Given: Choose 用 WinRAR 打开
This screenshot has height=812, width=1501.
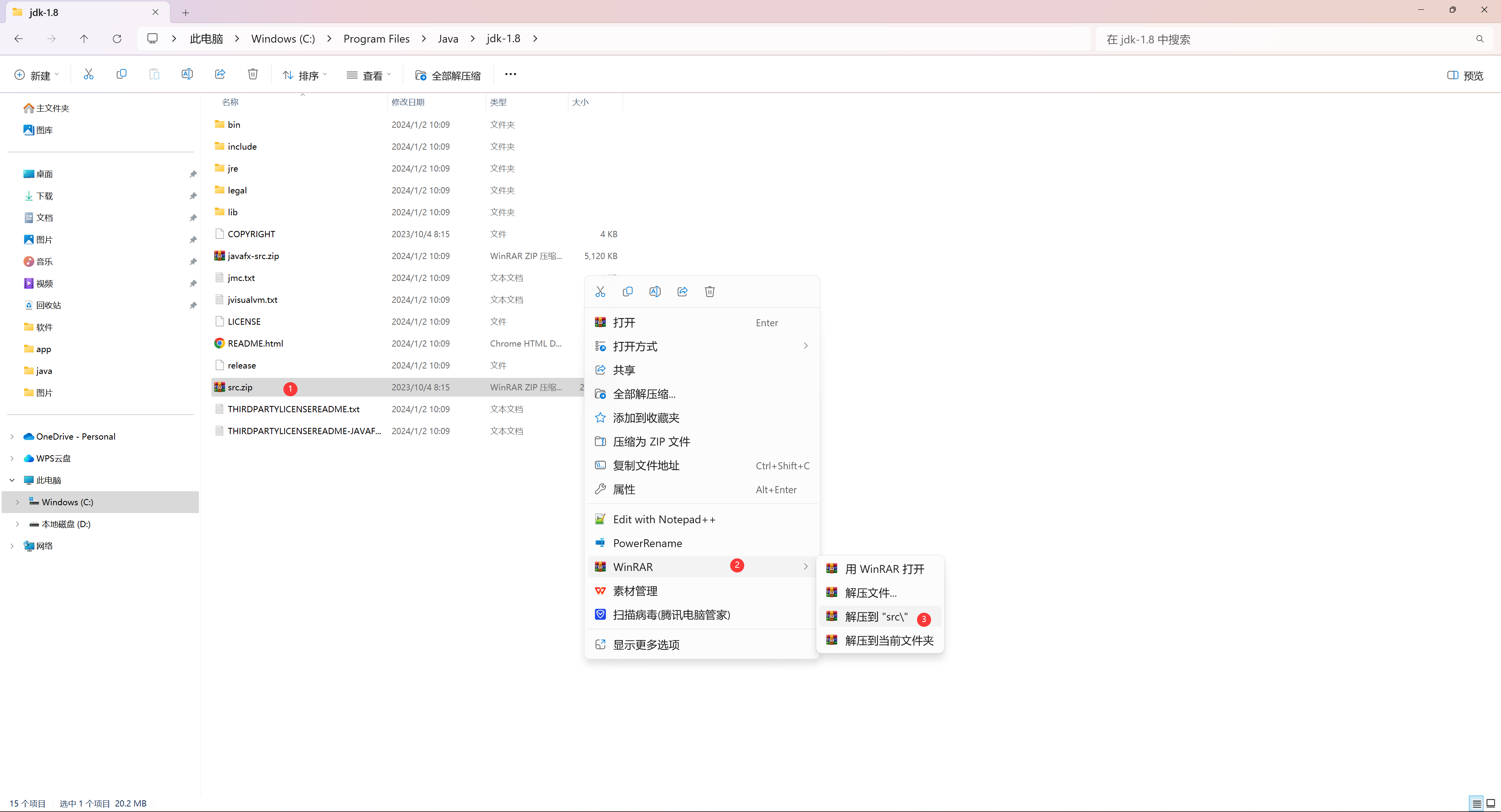Looking at the screenshot, I should (880, 569).
